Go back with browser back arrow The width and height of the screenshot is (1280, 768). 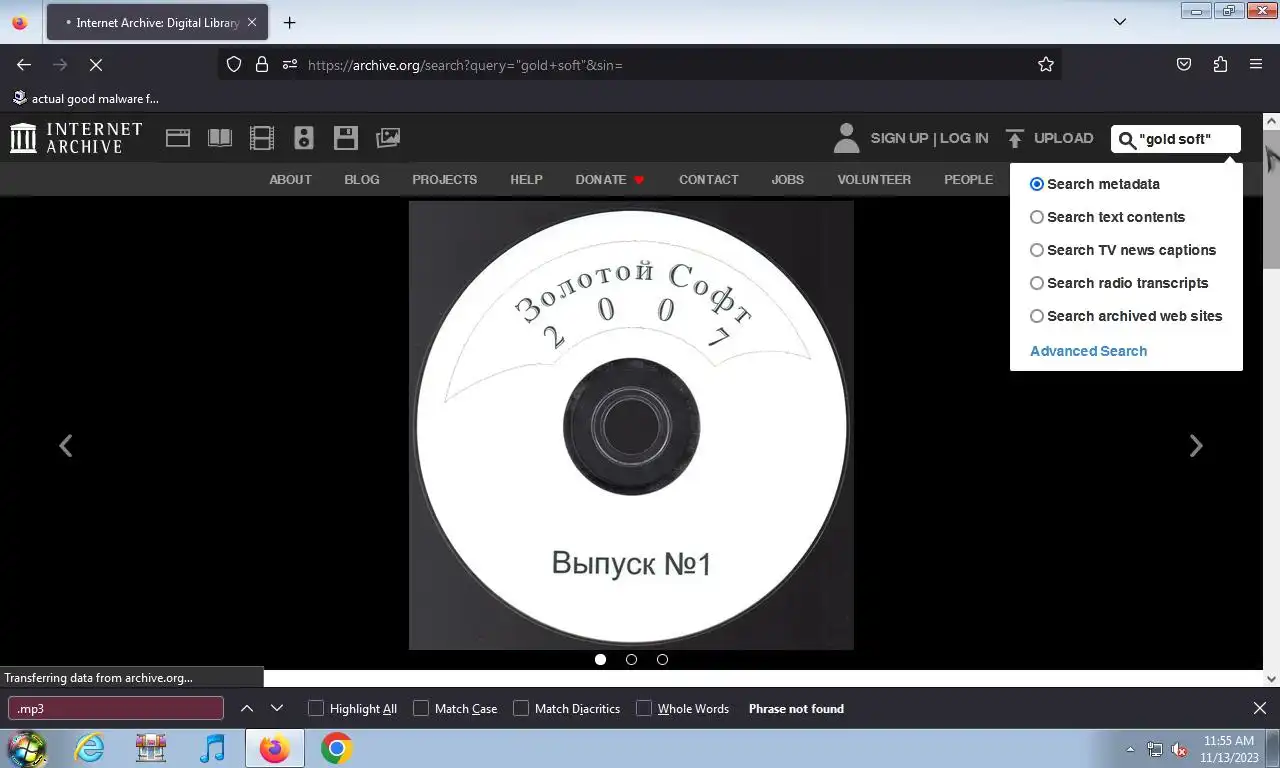click(24, 64)
